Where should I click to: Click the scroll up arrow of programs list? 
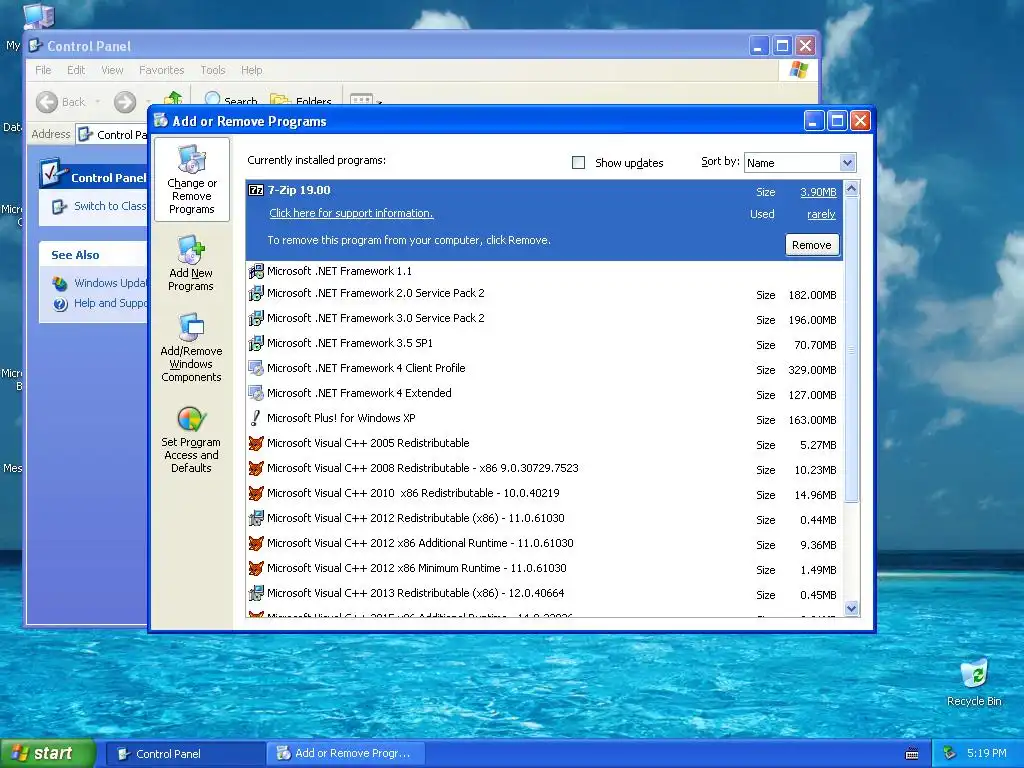click(x=851, y=189)
